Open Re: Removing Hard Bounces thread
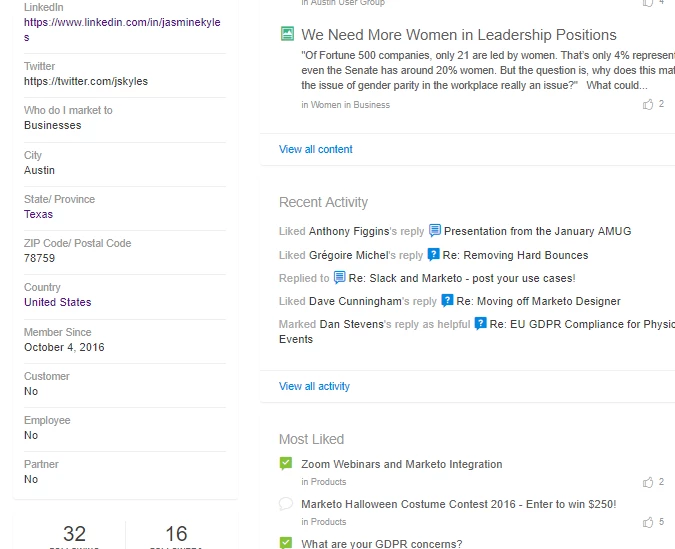The height and width of the screenshot is (549, 675). pyautogui.click(x=515, y=255)
